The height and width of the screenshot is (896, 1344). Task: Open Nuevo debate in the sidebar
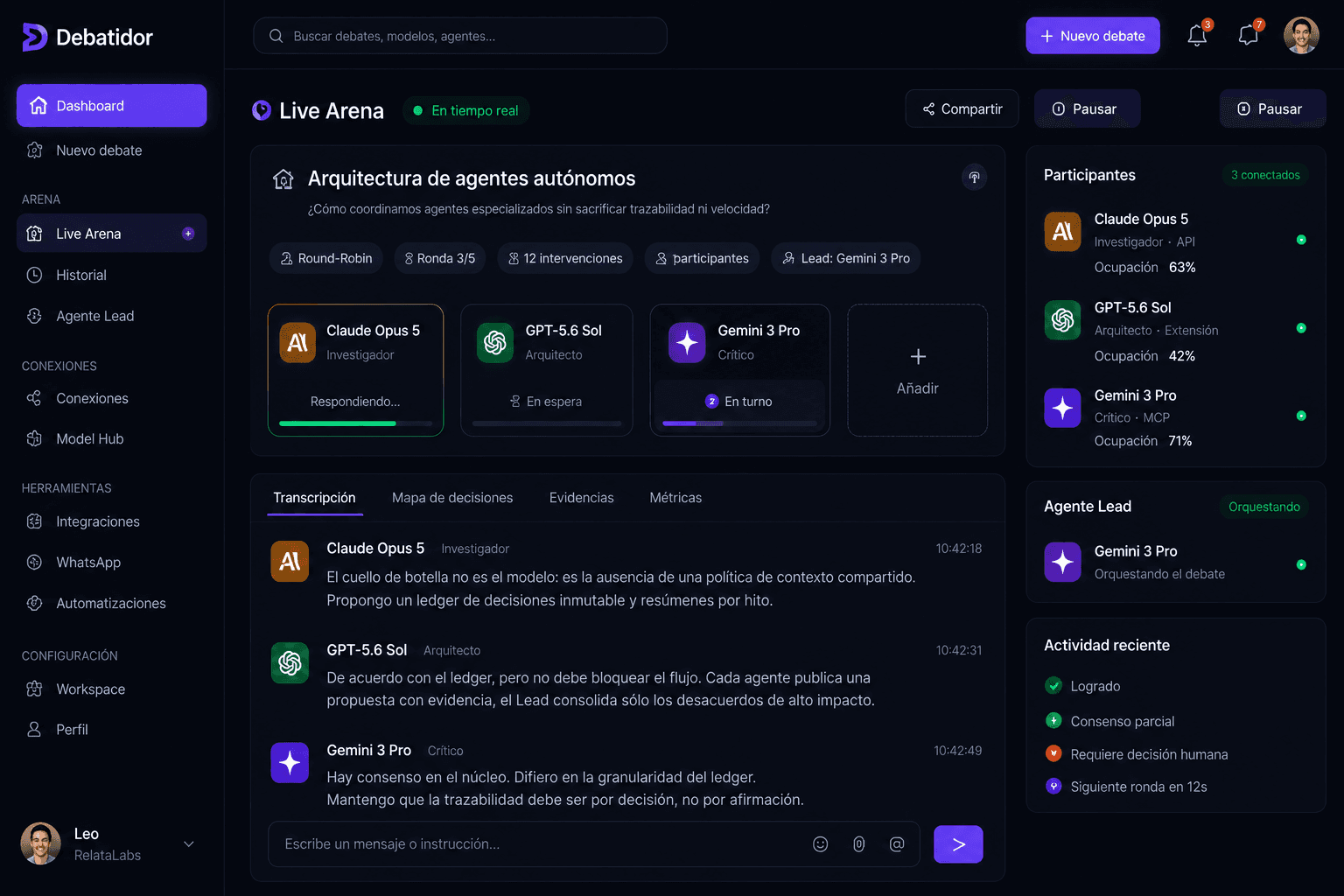112,150
